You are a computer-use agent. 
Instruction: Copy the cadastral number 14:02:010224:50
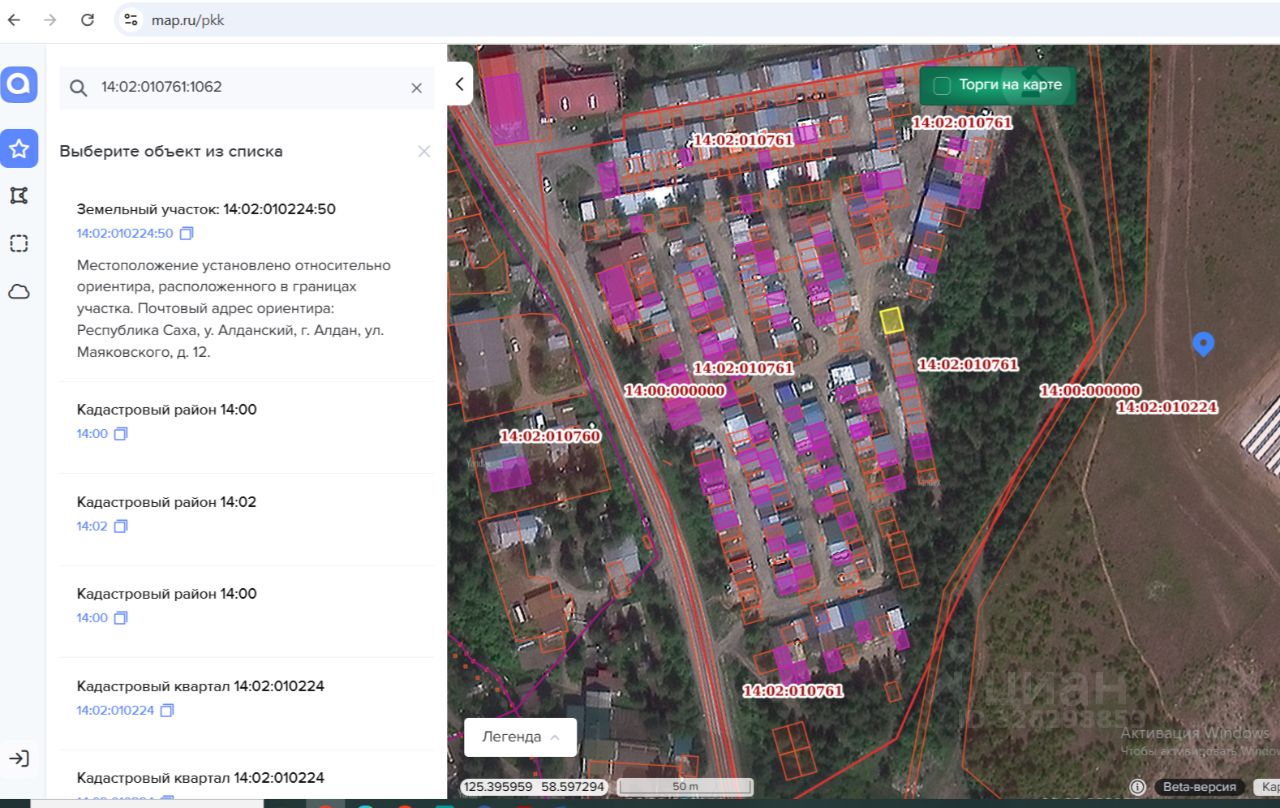coord(186,234)
